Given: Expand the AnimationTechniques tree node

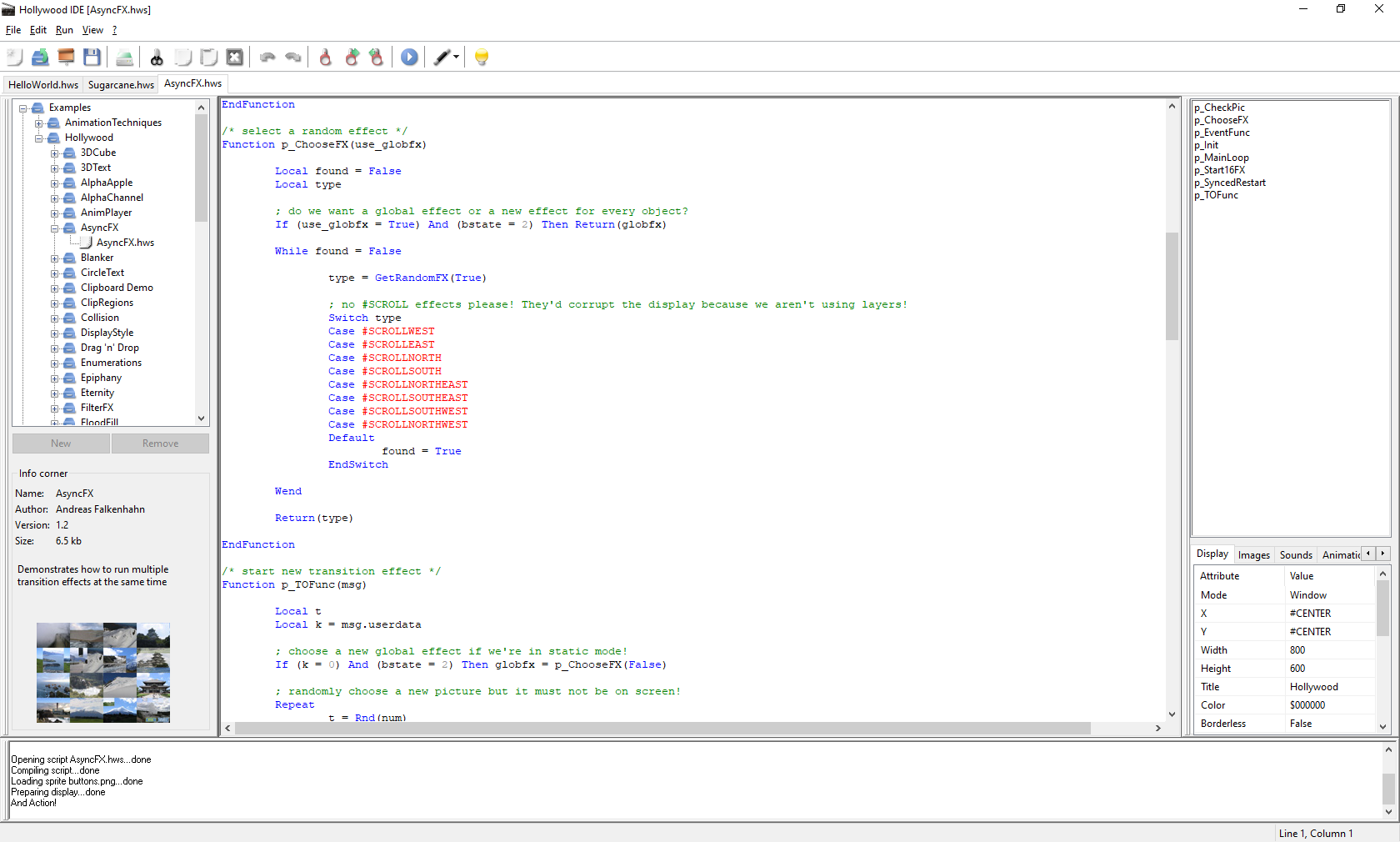Looking at the screenshot, I should click(39, 123).
